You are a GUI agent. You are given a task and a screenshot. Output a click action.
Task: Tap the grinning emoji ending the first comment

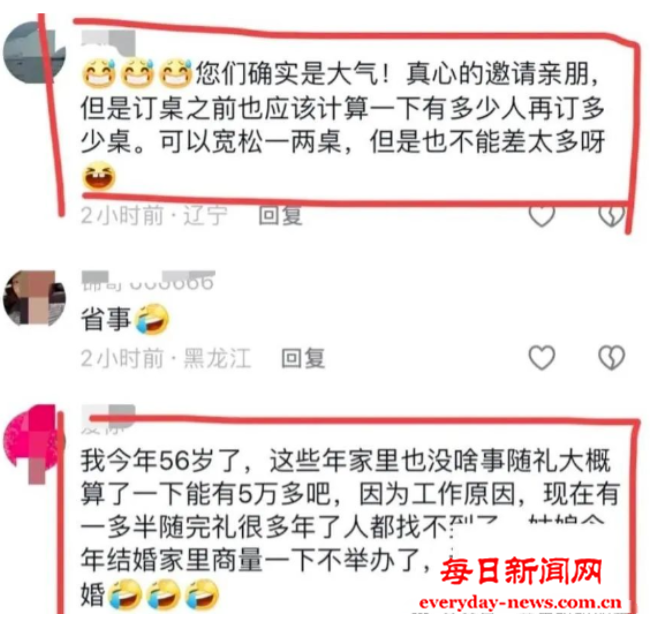(x=99, y=176)
